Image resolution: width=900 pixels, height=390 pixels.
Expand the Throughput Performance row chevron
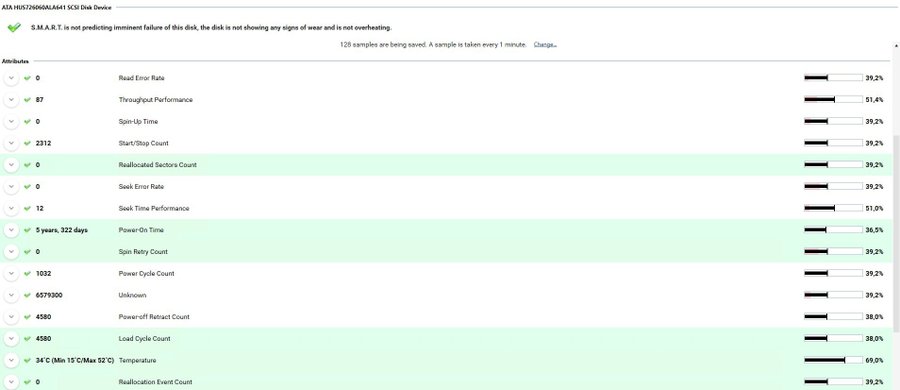(x=11, y=100)
